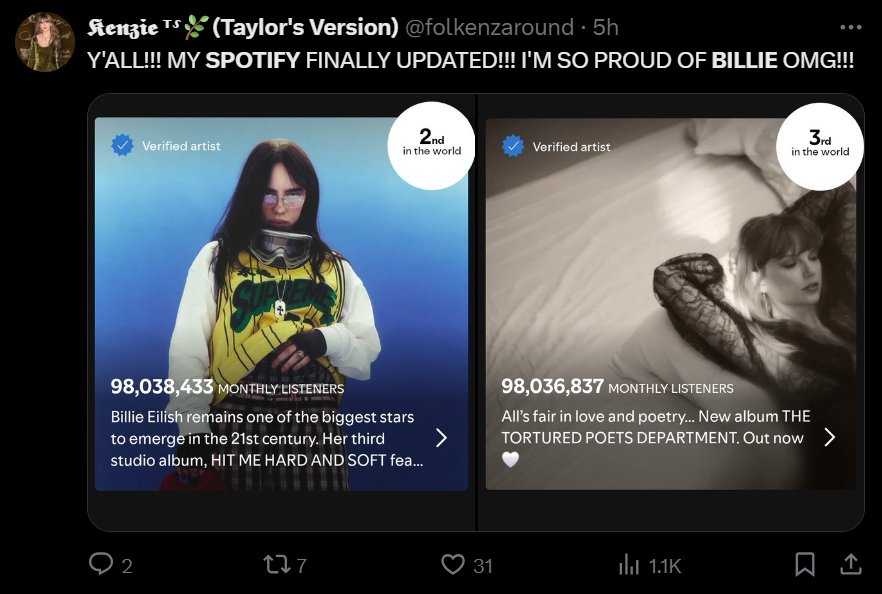Image resolution: width=882 pixels, height=594 pixels.
Task: Bookmark this tweet
Action: tap(805, 565)
